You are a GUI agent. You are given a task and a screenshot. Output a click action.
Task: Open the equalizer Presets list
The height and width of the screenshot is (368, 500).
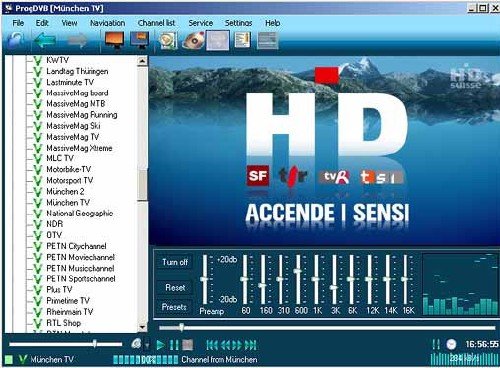pos(174,307)
